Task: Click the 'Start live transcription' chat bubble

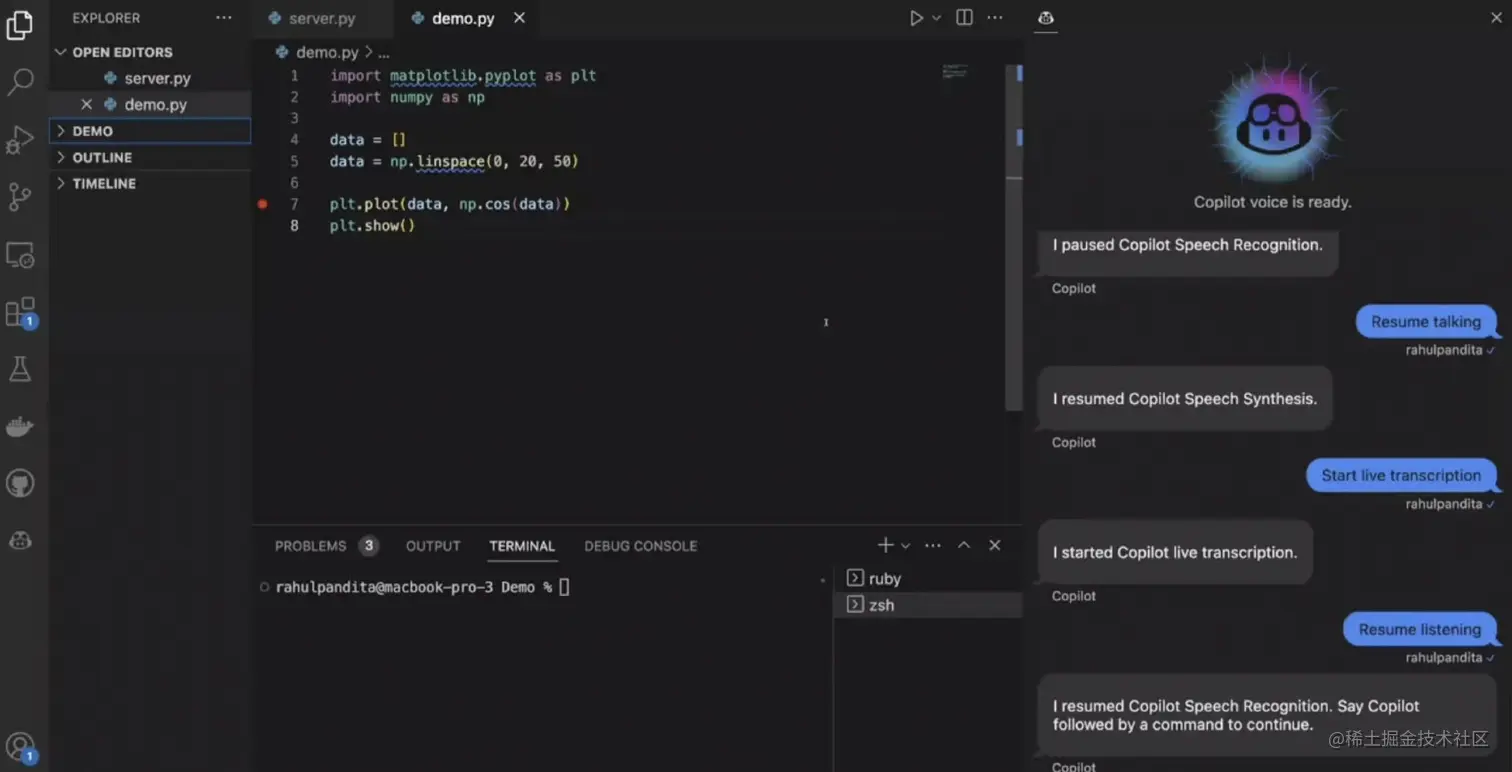Action: tap(1401, 476)
